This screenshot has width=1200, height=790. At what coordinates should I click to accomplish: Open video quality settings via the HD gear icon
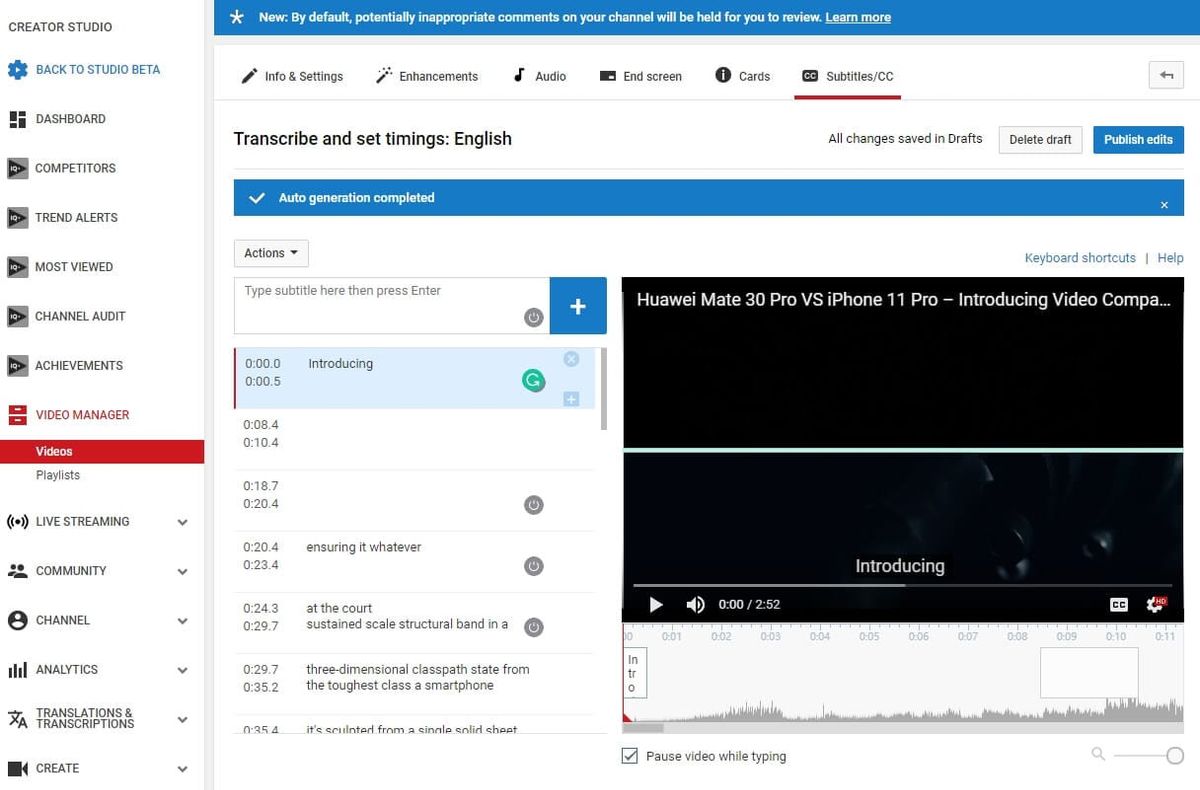[x=1155, y=604]
